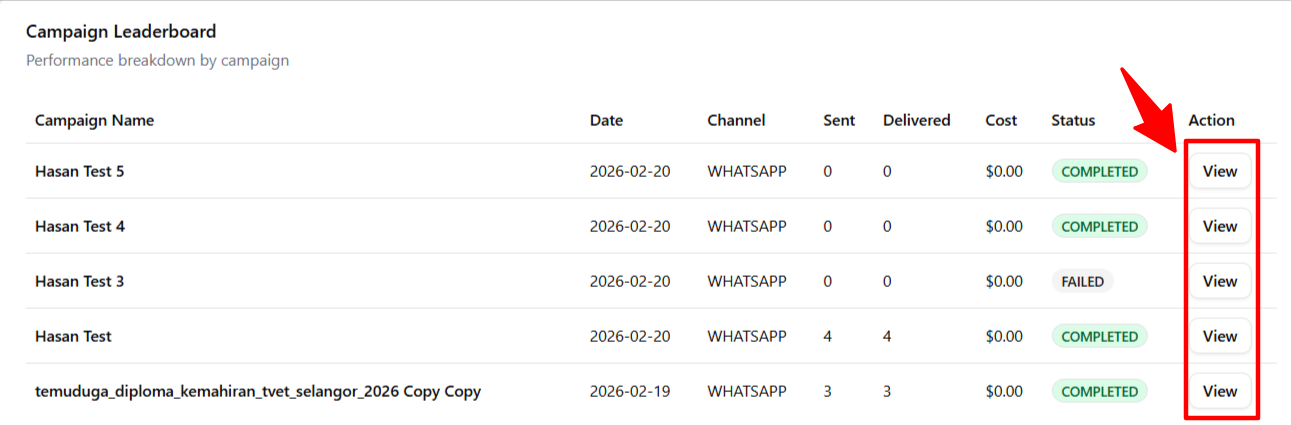Open View for Hasan Test 4 campaign
1291x425 pixels.
[1219, 226]
